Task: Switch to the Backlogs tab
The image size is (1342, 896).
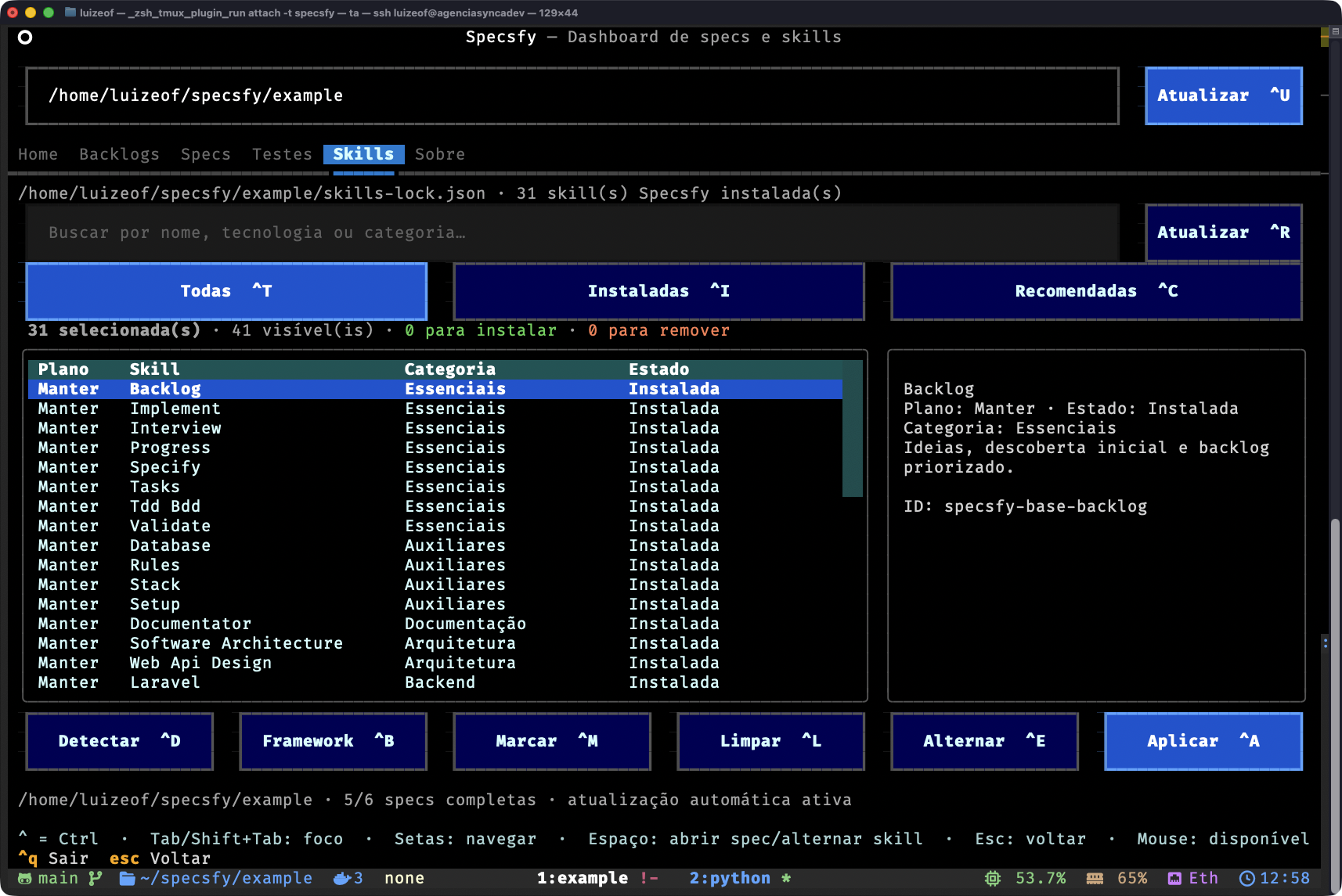Action: [119, 154]
